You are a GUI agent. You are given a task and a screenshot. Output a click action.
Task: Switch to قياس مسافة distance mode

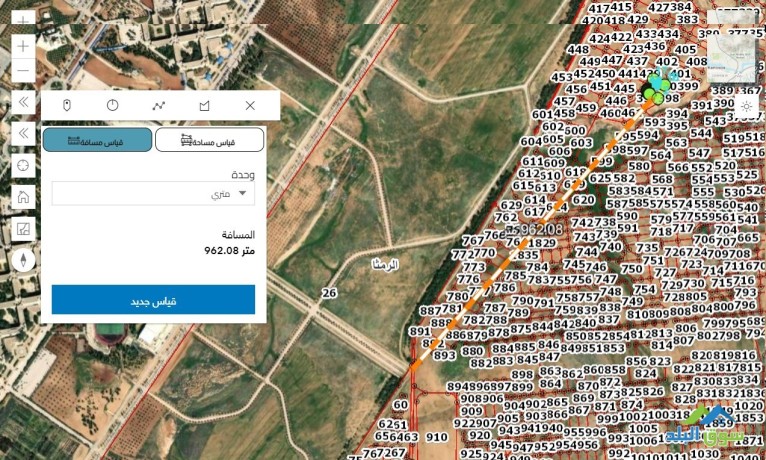click(x=97, y=141)
